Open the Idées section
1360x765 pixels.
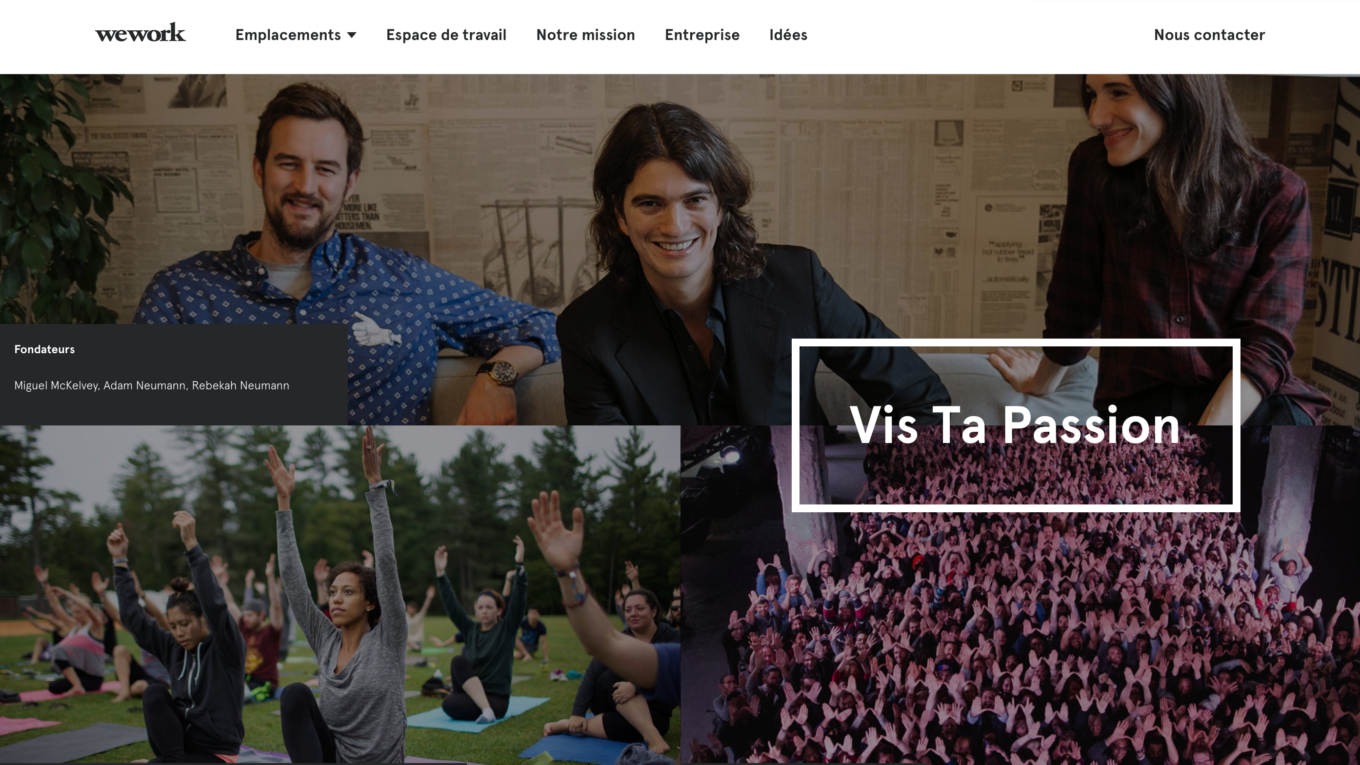pyautogui.click(x=788, y=35)
